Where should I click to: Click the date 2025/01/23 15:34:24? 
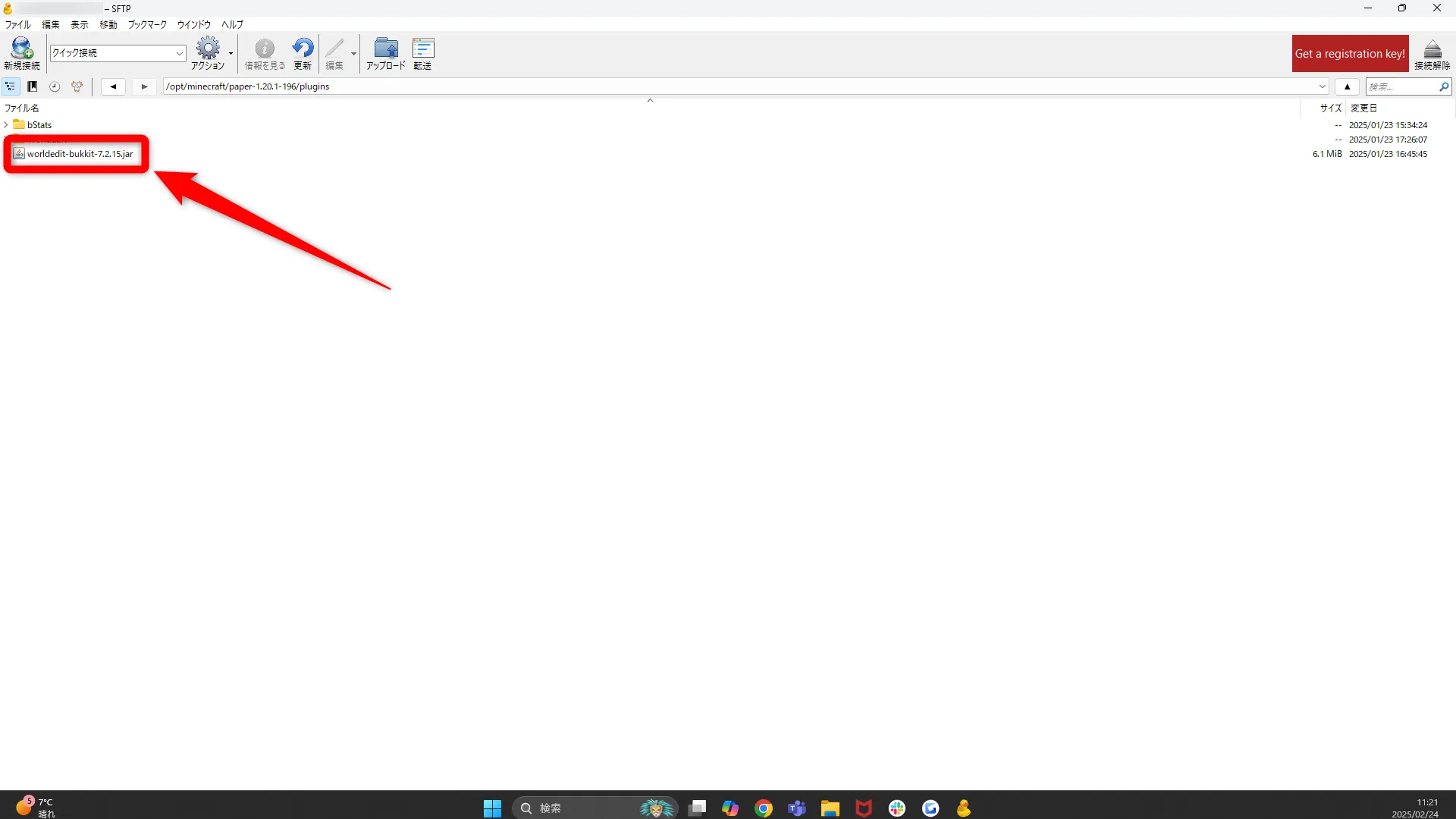(1388, 125)
